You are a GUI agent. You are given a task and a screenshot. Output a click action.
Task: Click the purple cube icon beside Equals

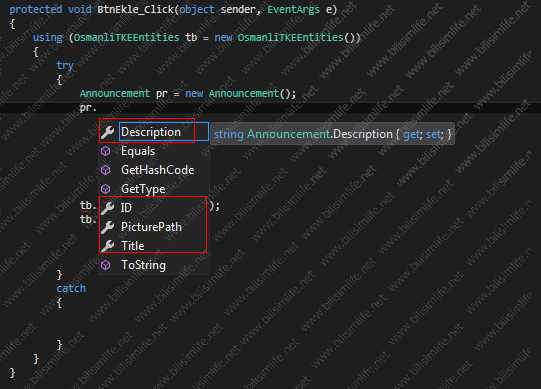tap(106, 151)
